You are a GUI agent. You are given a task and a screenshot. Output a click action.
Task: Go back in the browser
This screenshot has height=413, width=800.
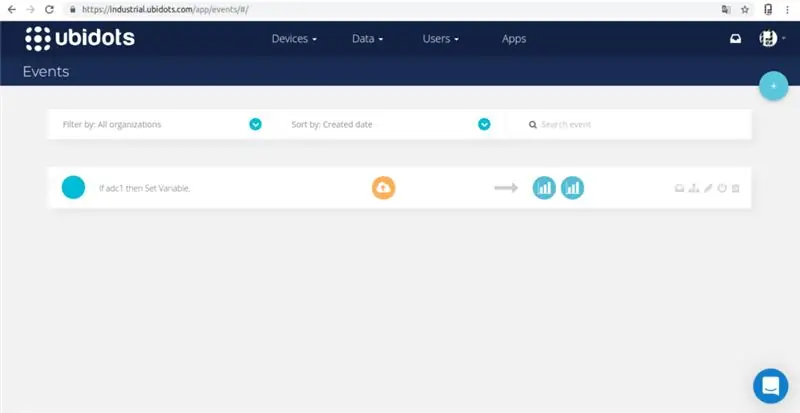(x=12, y=9)
